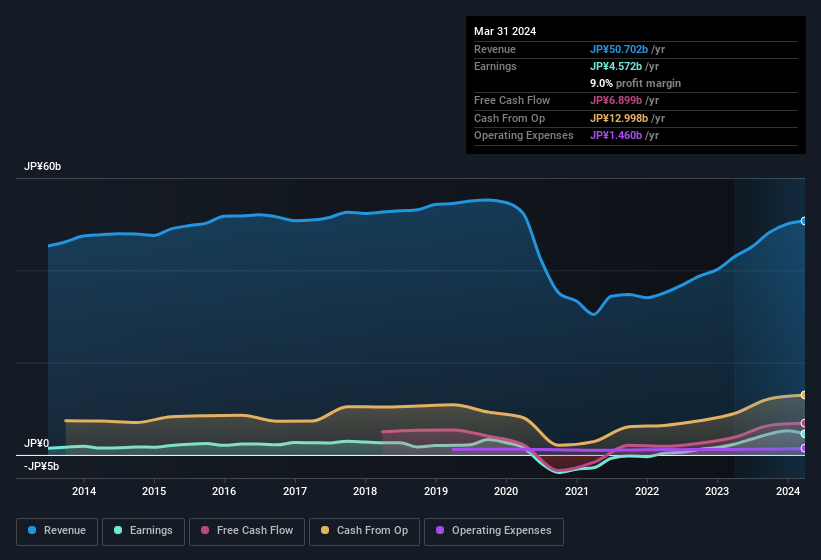Select the 2017 year label on the timeline

295,491
